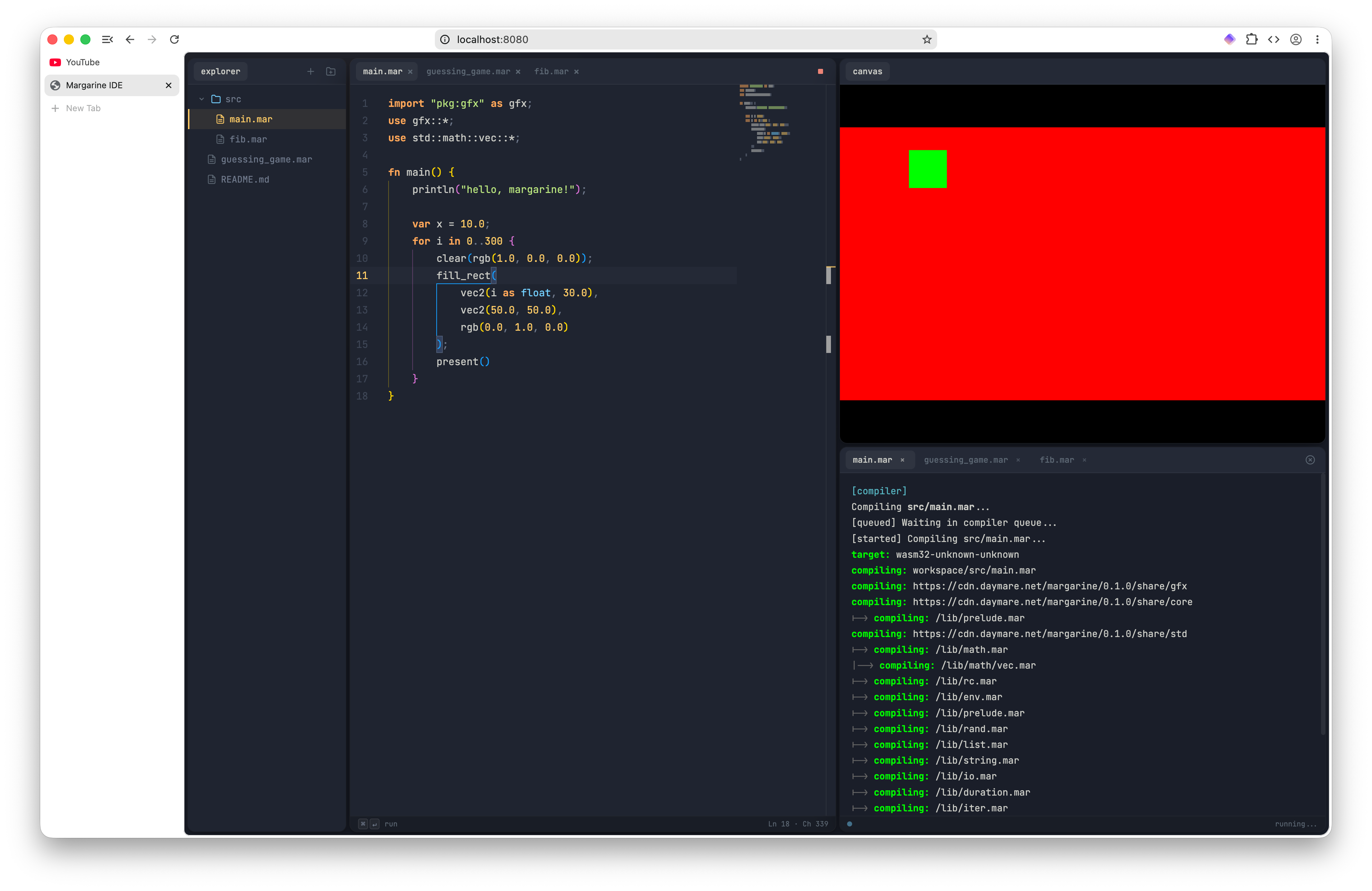Open the browser three-dot menu
The width and height of the screenshot is (1372, 891).
(x=1318, y=39)
